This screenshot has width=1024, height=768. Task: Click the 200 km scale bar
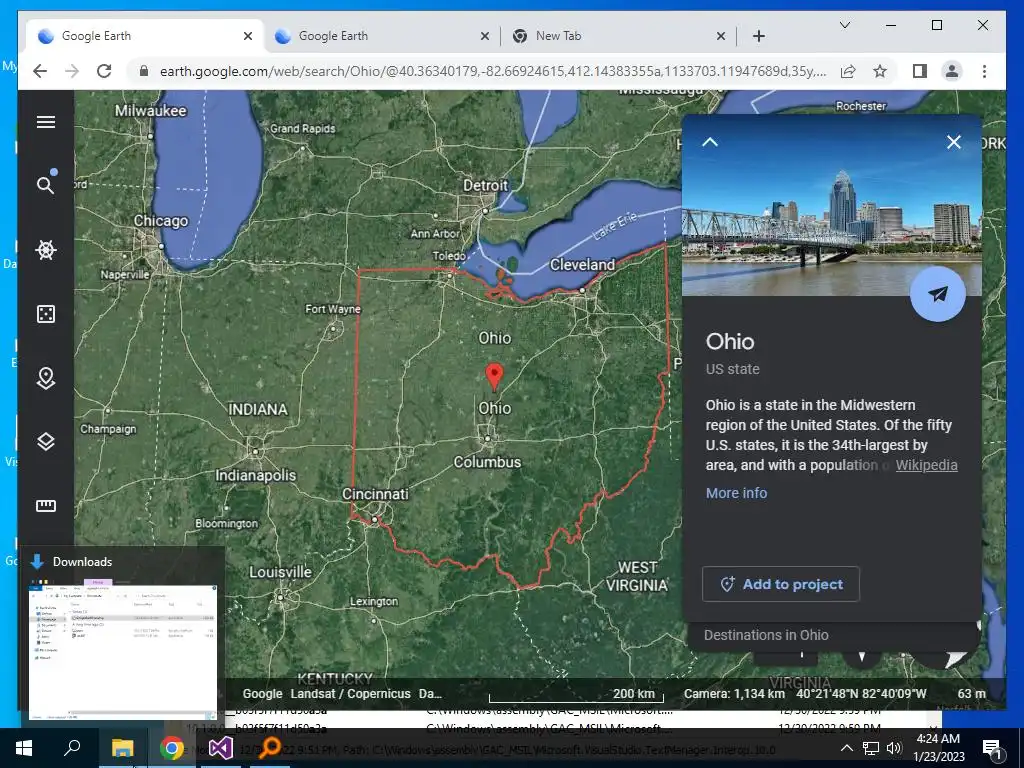(576, 695)
